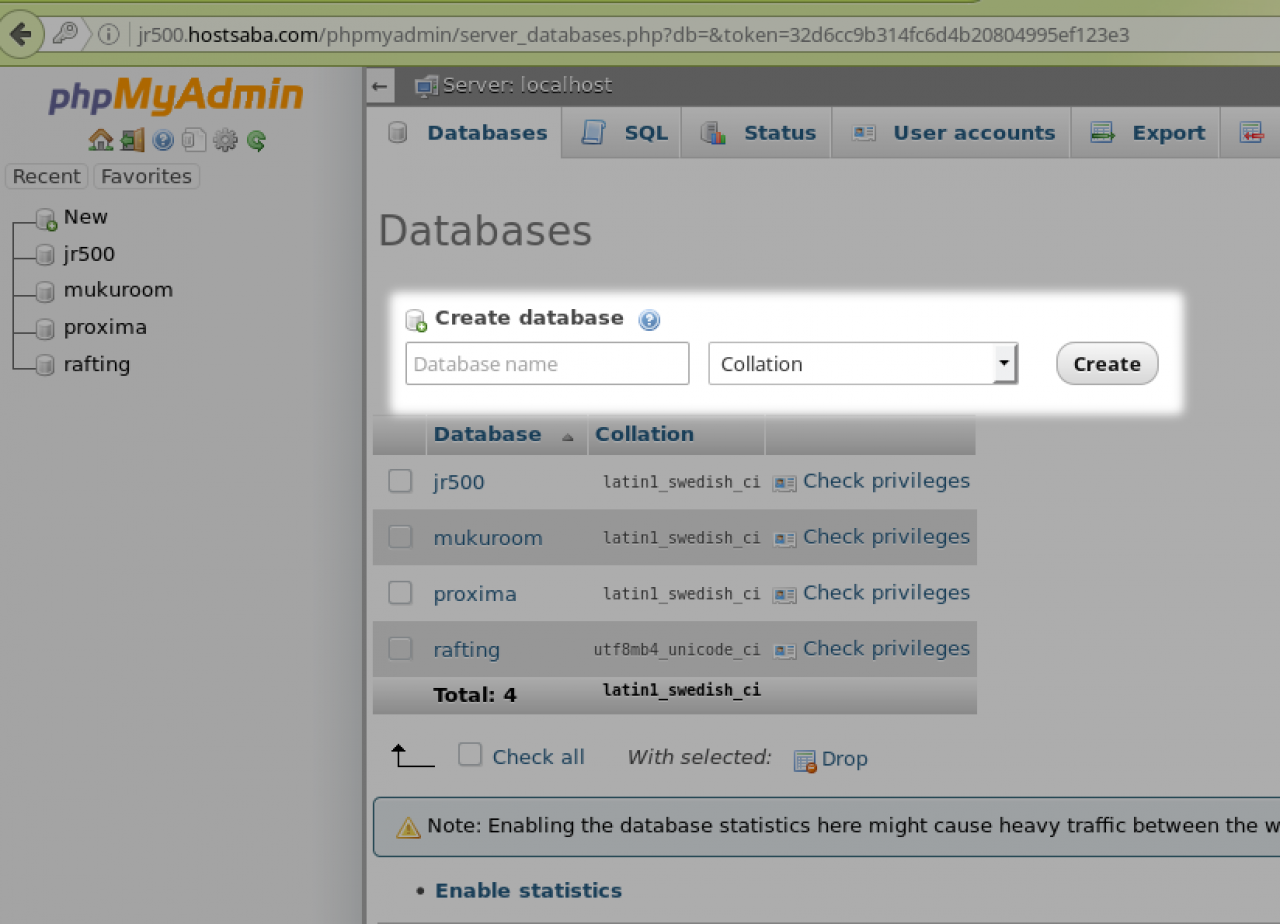
Task: Click the browser back button
Action: coord(20,35)
